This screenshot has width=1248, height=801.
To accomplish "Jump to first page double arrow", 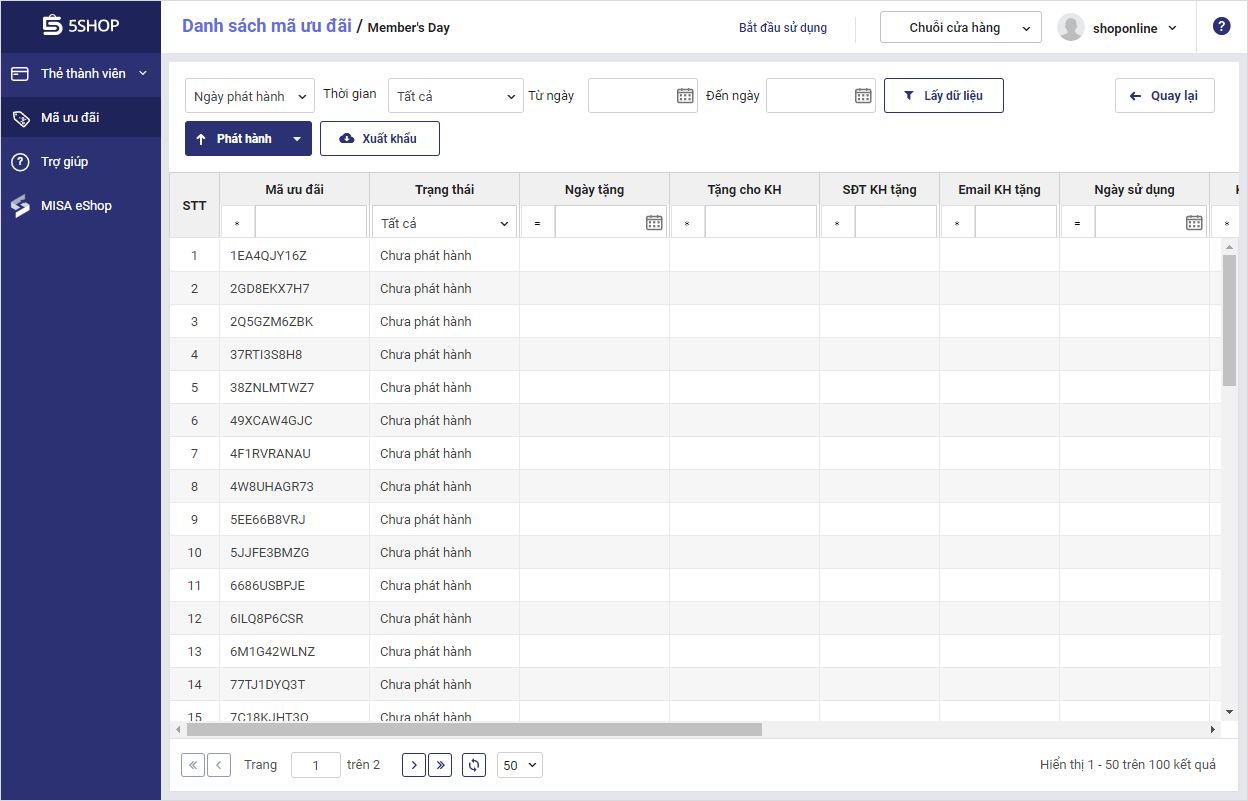I will pos(193,765).
